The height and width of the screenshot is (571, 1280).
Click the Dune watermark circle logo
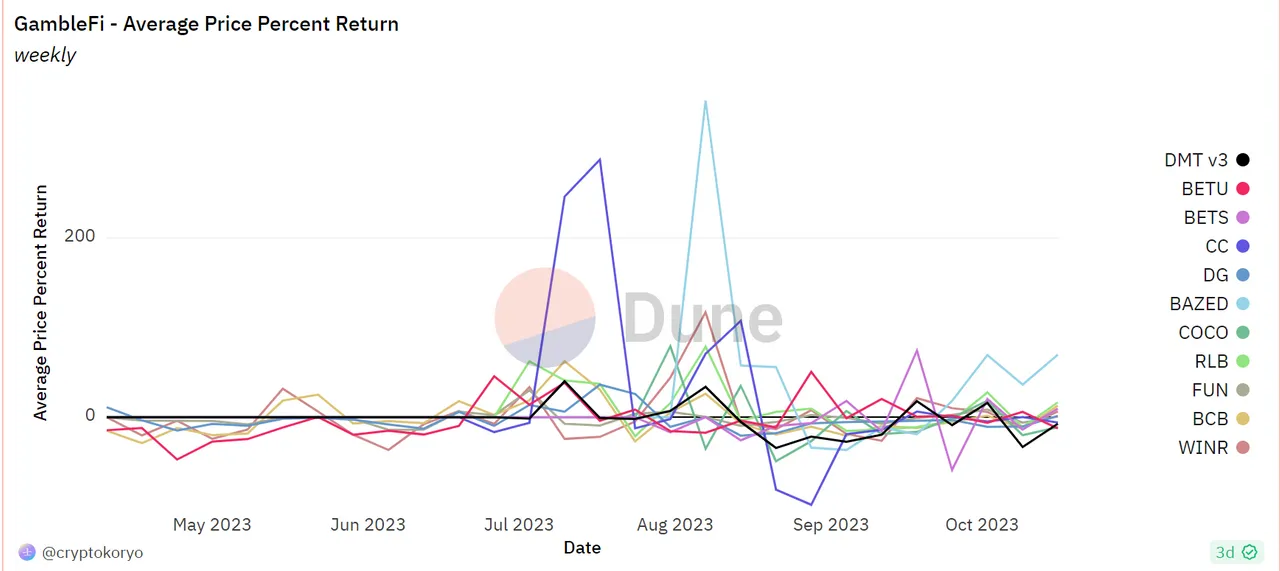(x=545, y=317)
